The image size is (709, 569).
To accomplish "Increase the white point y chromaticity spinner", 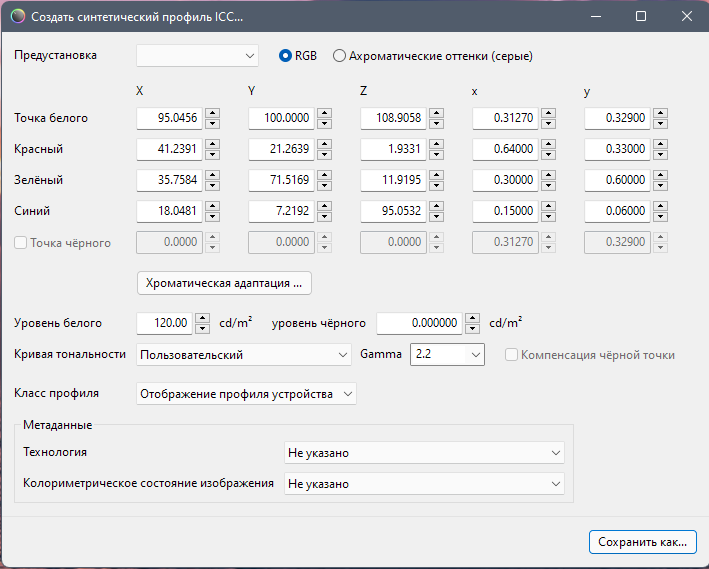I will point(660,113).
